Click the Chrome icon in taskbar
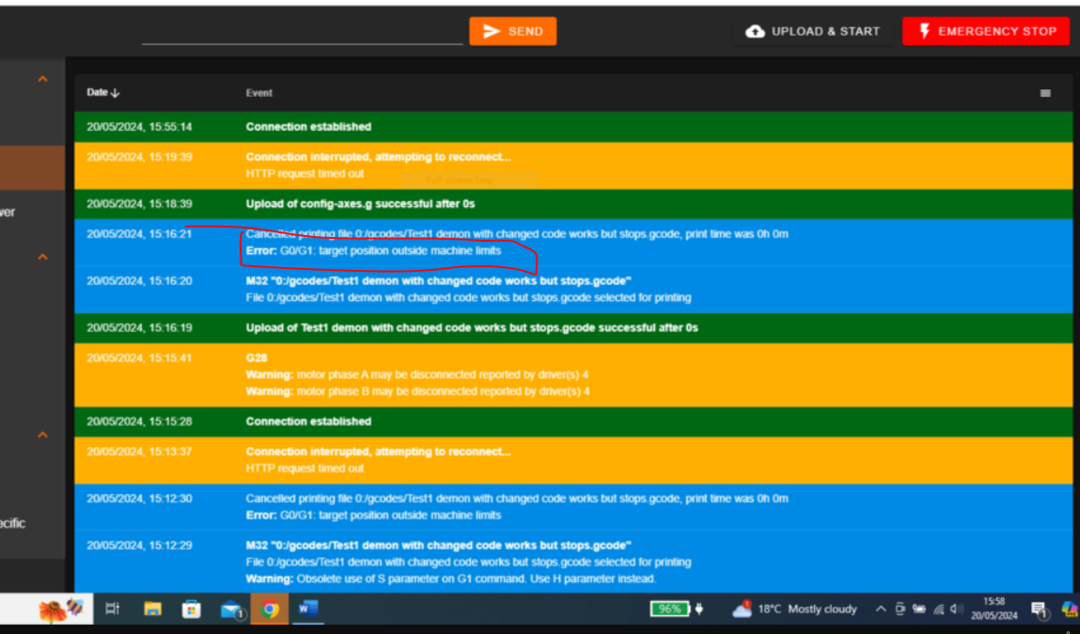 click(270, 609)
